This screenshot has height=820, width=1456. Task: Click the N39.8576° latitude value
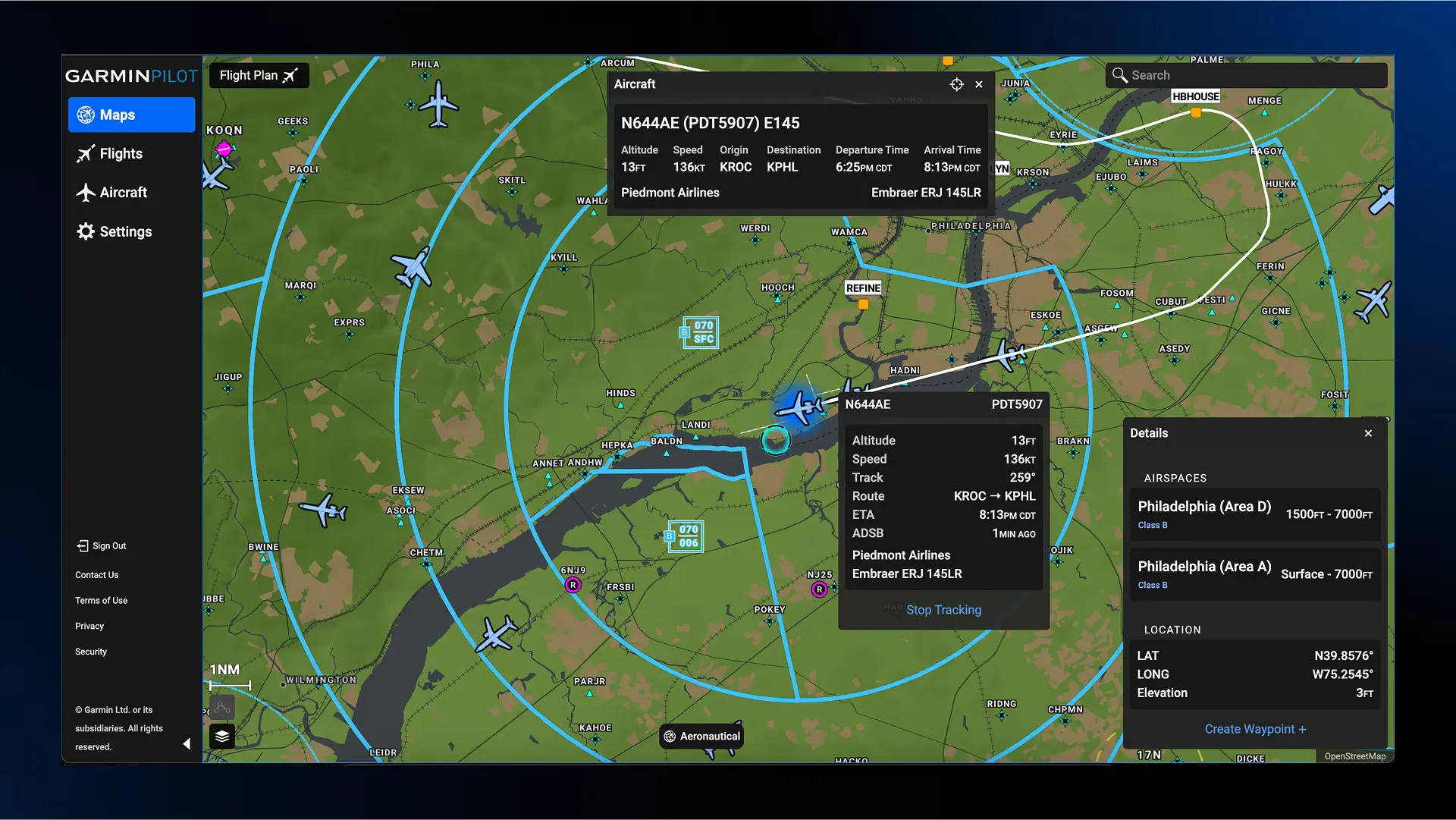[1343, 655]
